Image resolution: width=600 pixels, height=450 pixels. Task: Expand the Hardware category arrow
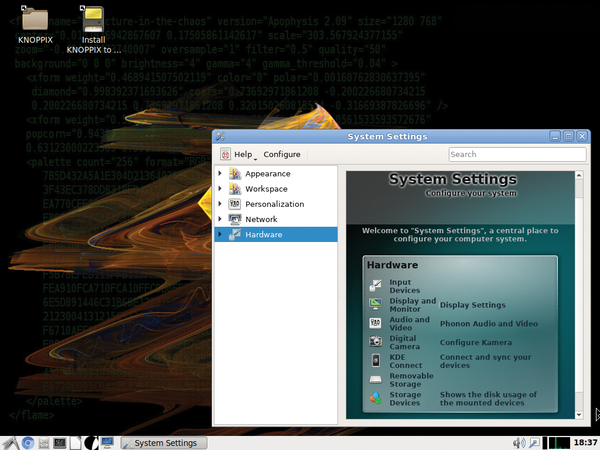click(x=220, y=234)
